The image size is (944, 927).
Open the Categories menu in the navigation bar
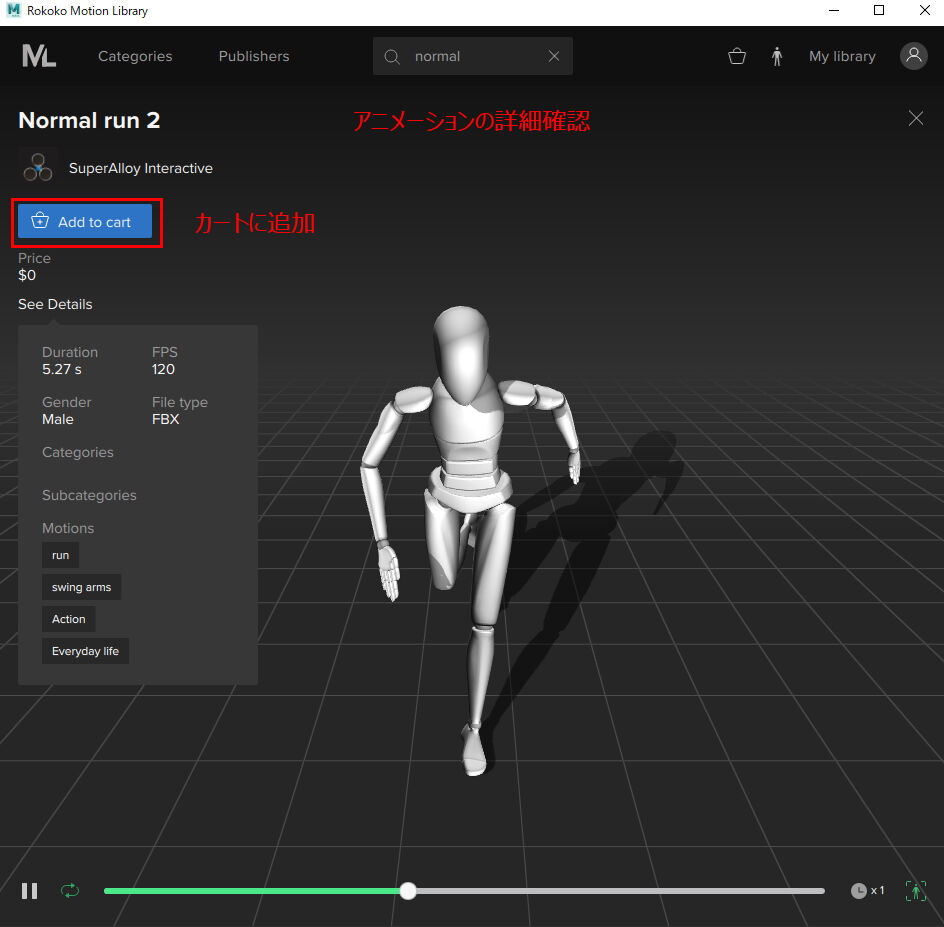[x=135, y=56]
